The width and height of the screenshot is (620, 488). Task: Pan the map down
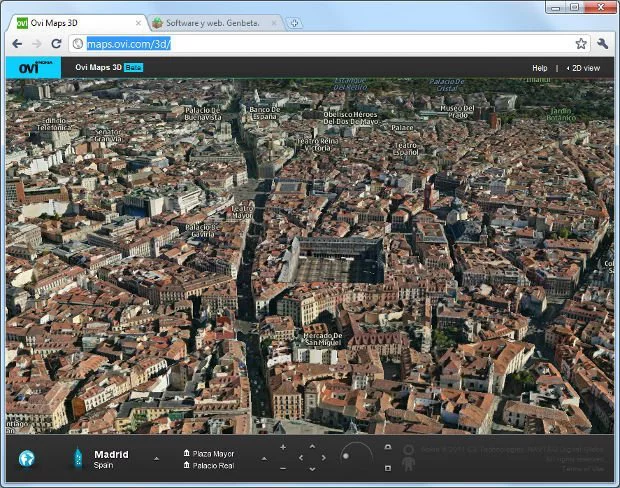(x=312, y=469)
